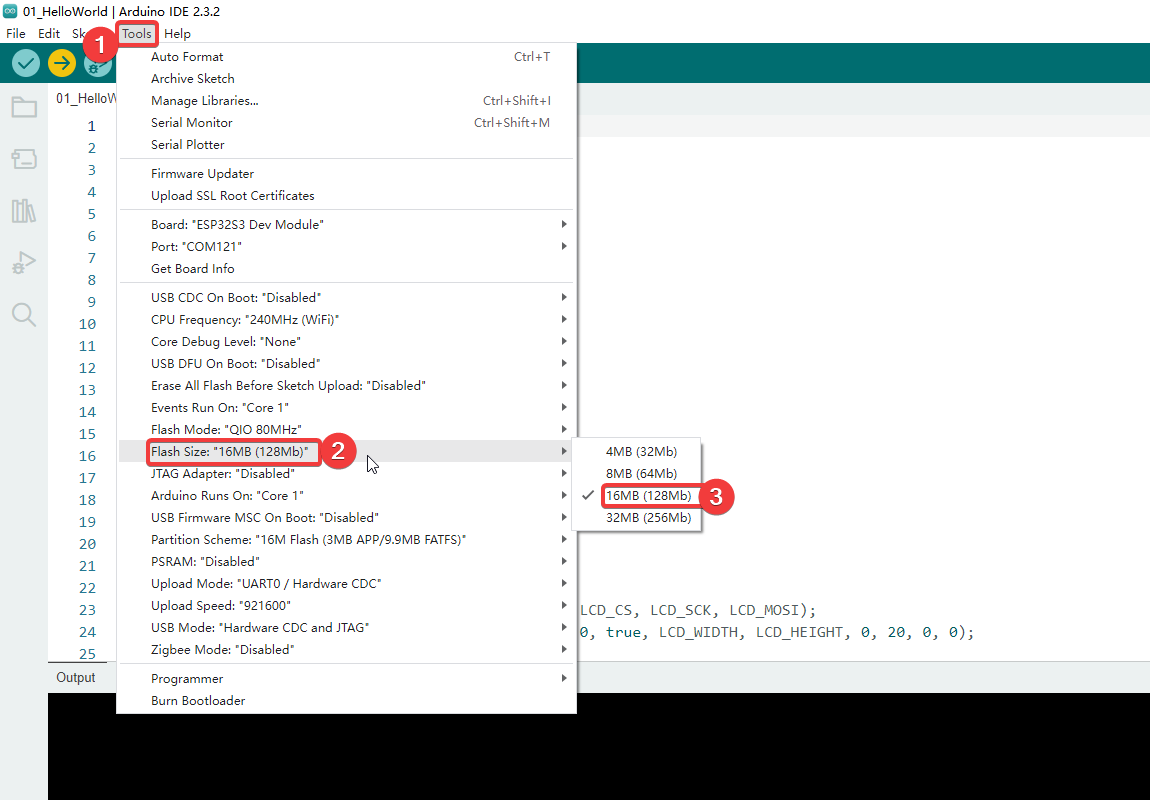Expand Port "COM121" submenu

click(346, 246)
